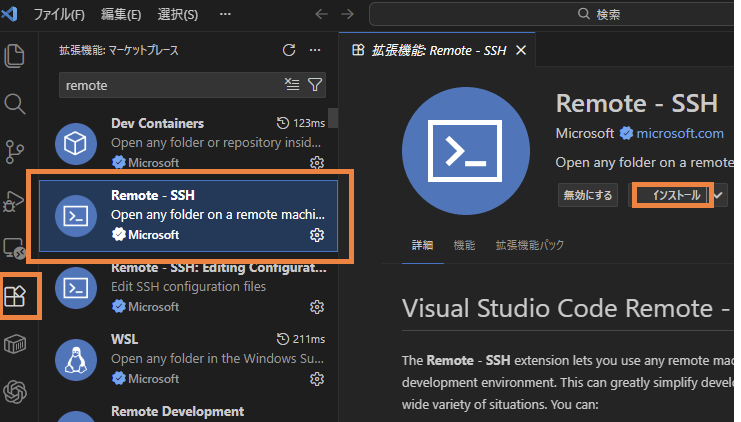Viewport: 741px width, 422px height.
Task: Open the ChatGPT extension icon
Action: tap(15, 392)
